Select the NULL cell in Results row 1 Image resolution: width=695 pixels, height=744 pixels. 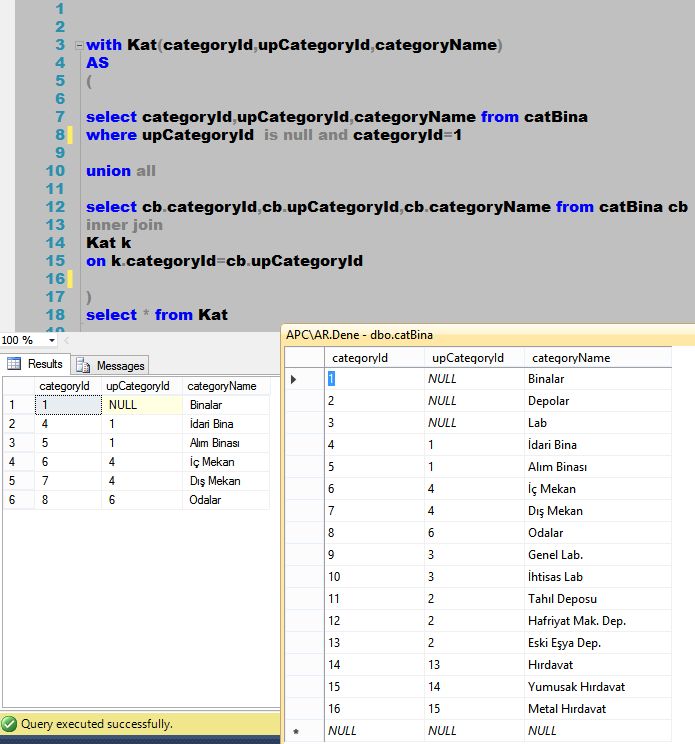point(142,405)
